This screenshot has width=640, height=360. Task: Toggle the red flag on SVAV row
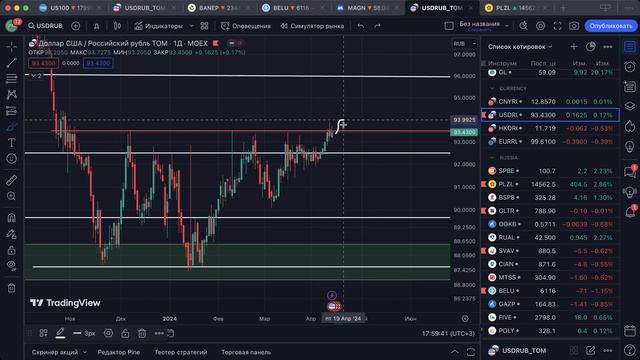point(484,251)
